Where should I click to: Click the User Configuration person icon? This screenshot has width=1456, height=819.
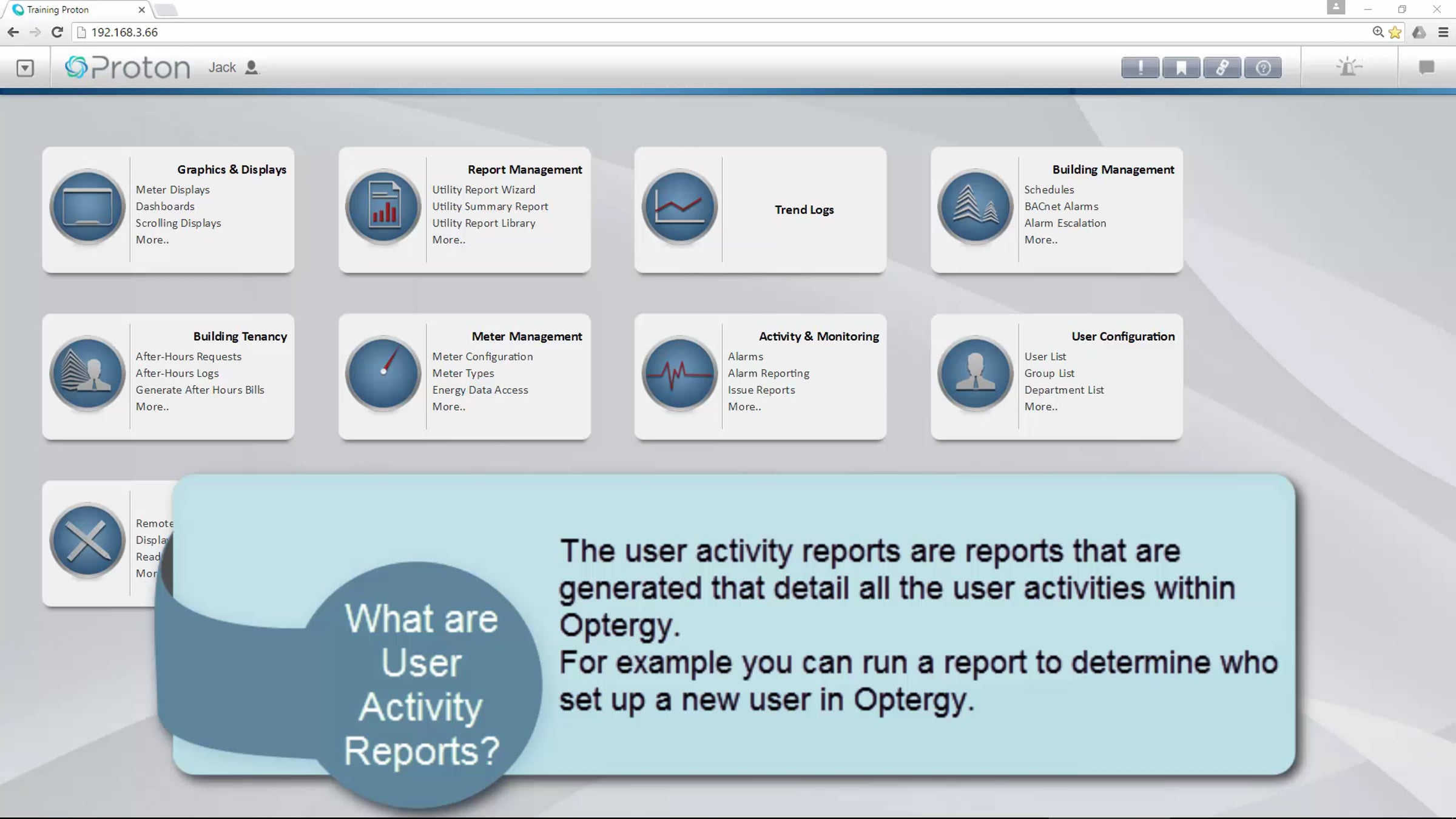point(976,373)
